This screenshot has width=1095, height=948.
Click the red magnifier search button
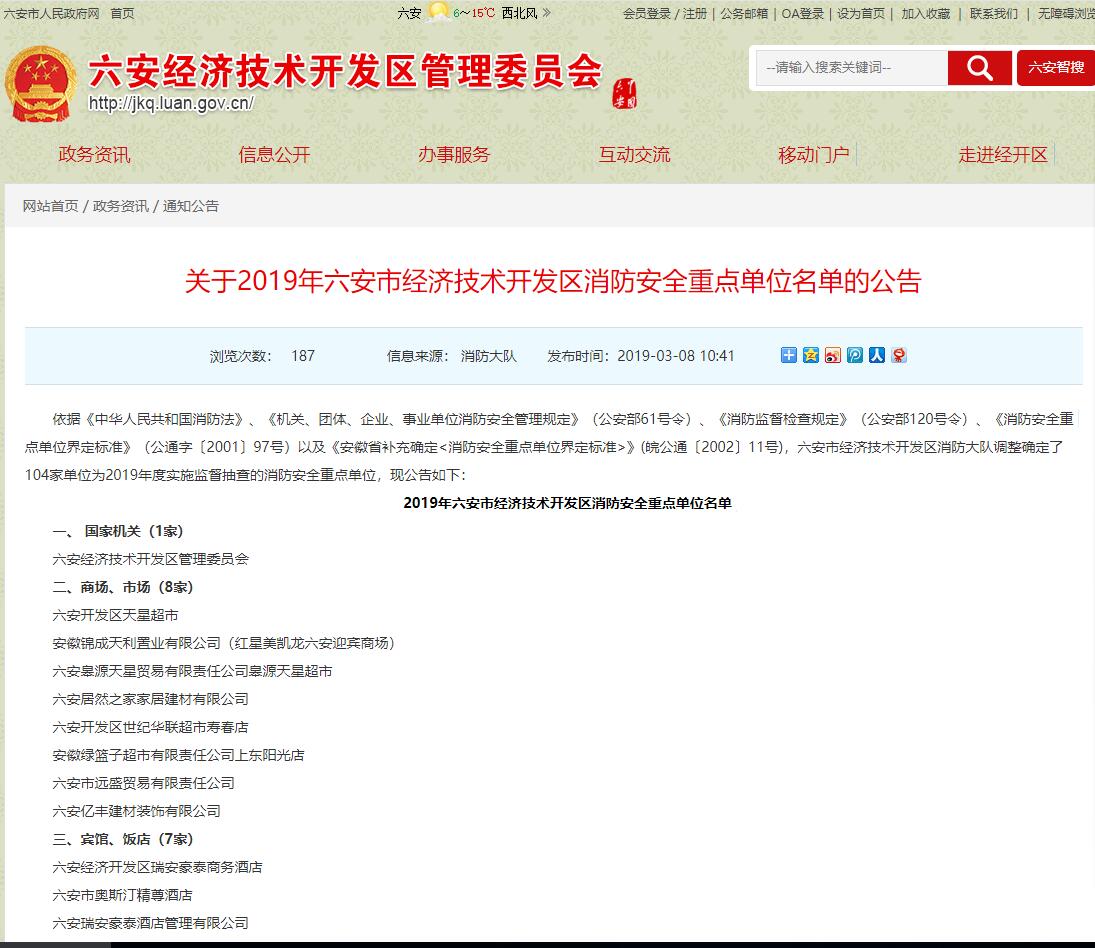(979, 68)
